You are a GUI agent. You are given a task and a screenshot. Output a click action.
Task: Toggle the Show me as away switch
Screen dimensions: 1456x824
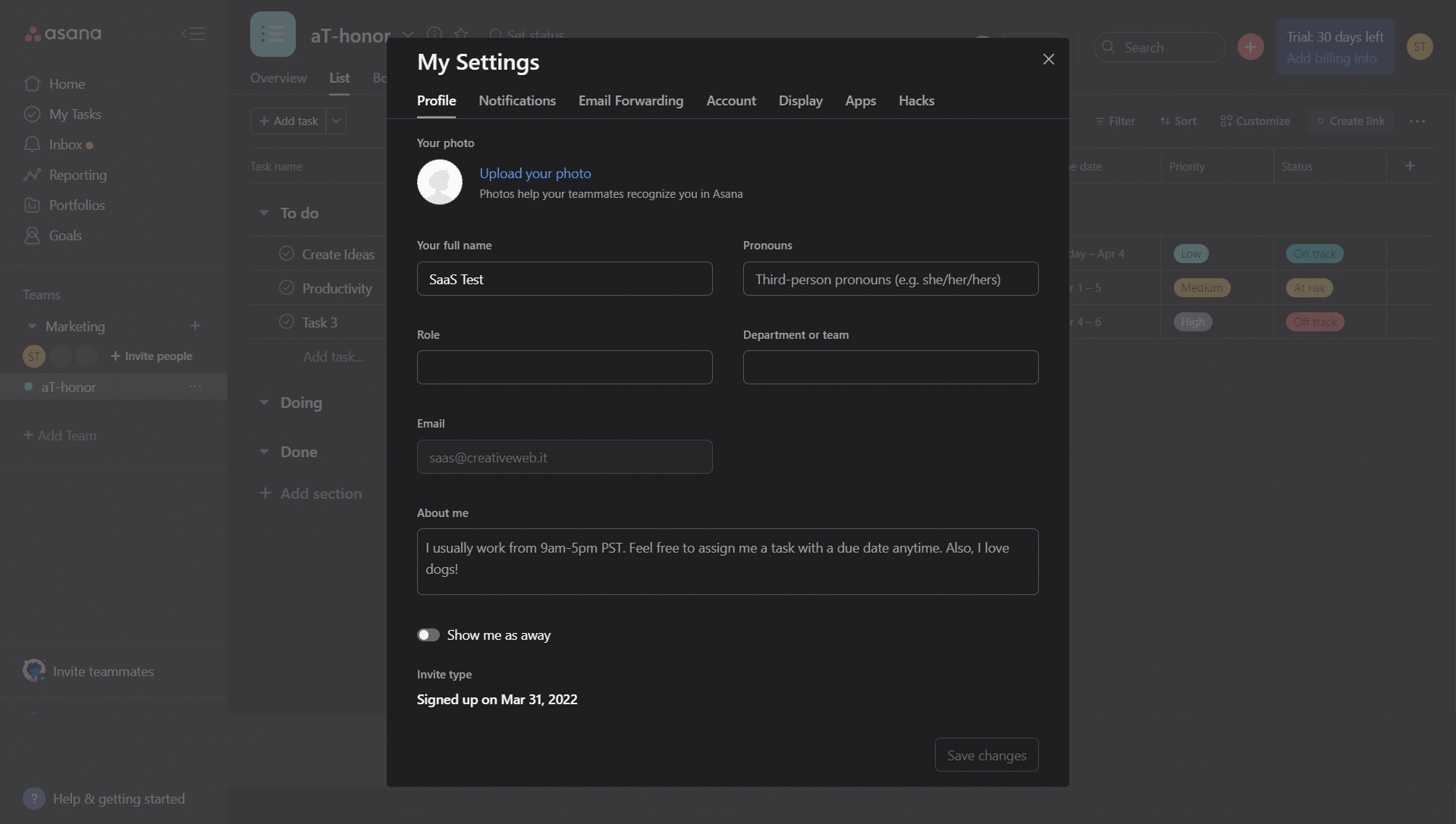click(x=428, y=634)
